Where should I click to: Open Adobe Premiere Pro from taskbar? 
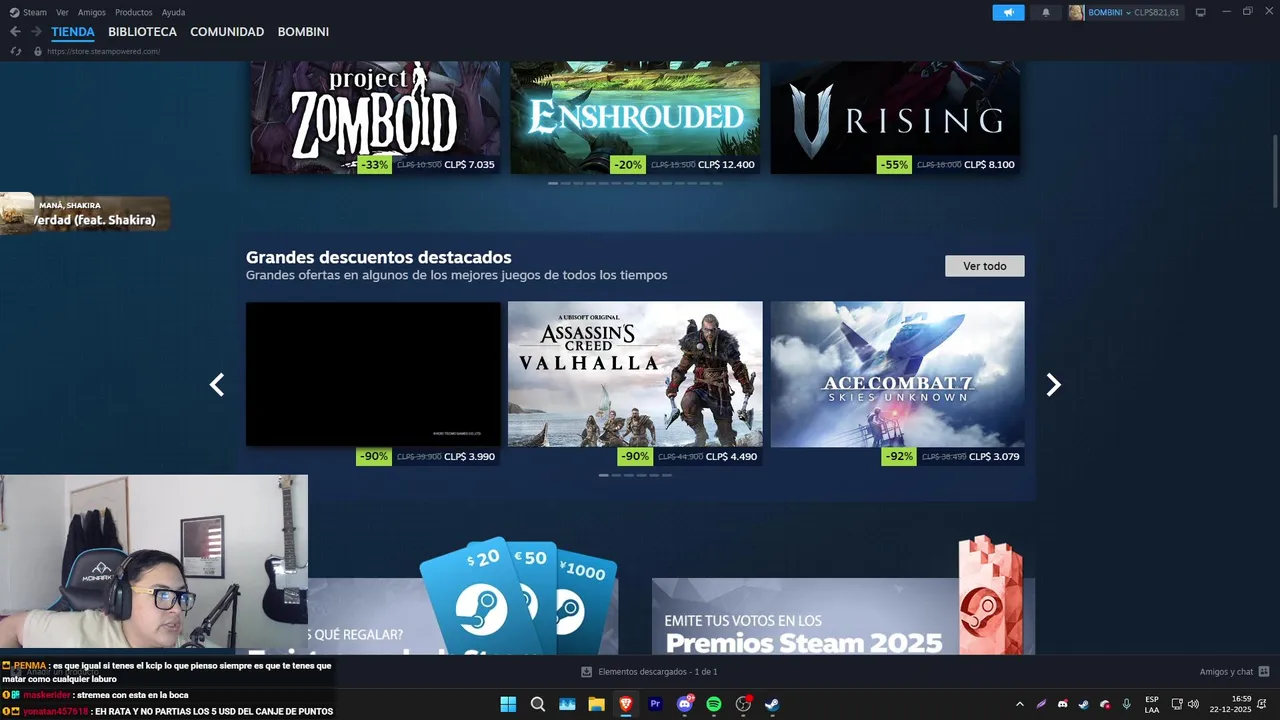(x=655, y=704)
